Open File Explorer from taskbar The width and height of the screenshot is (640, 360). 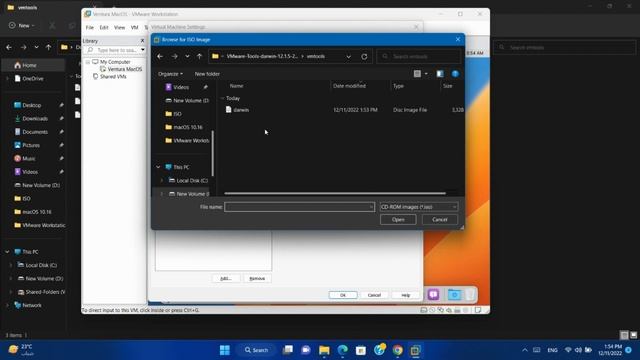point(324,350)
